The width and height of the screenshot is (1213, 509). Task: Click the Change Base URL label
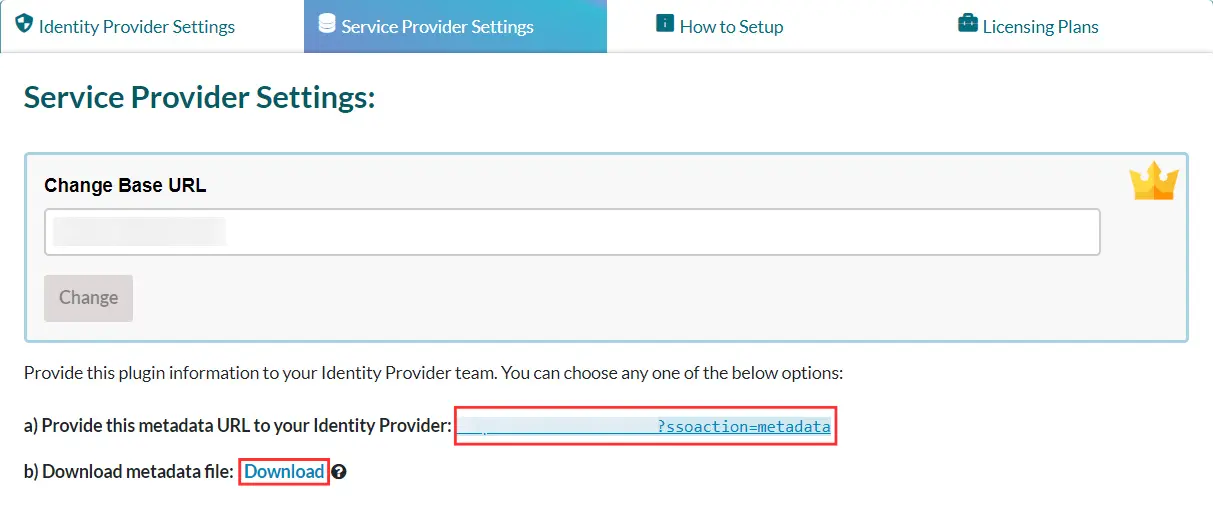pos(125,185)
